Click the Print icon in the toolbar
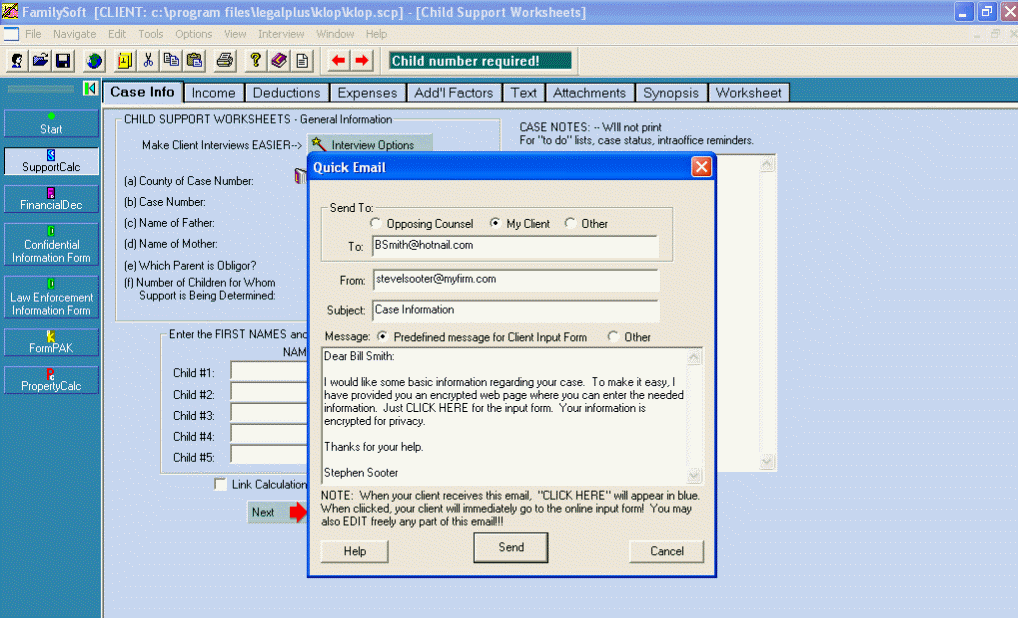The width and height of the screenshot is (1018, 618). (224, 60)
